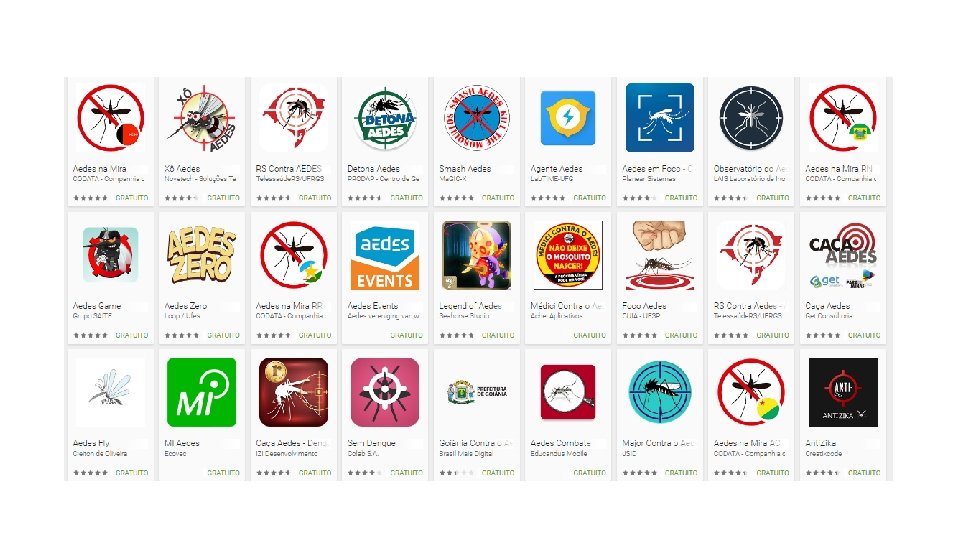This screenshot has width=960, height=540.
Task: Select the Aedes Combate card
Action: (568, 414)
